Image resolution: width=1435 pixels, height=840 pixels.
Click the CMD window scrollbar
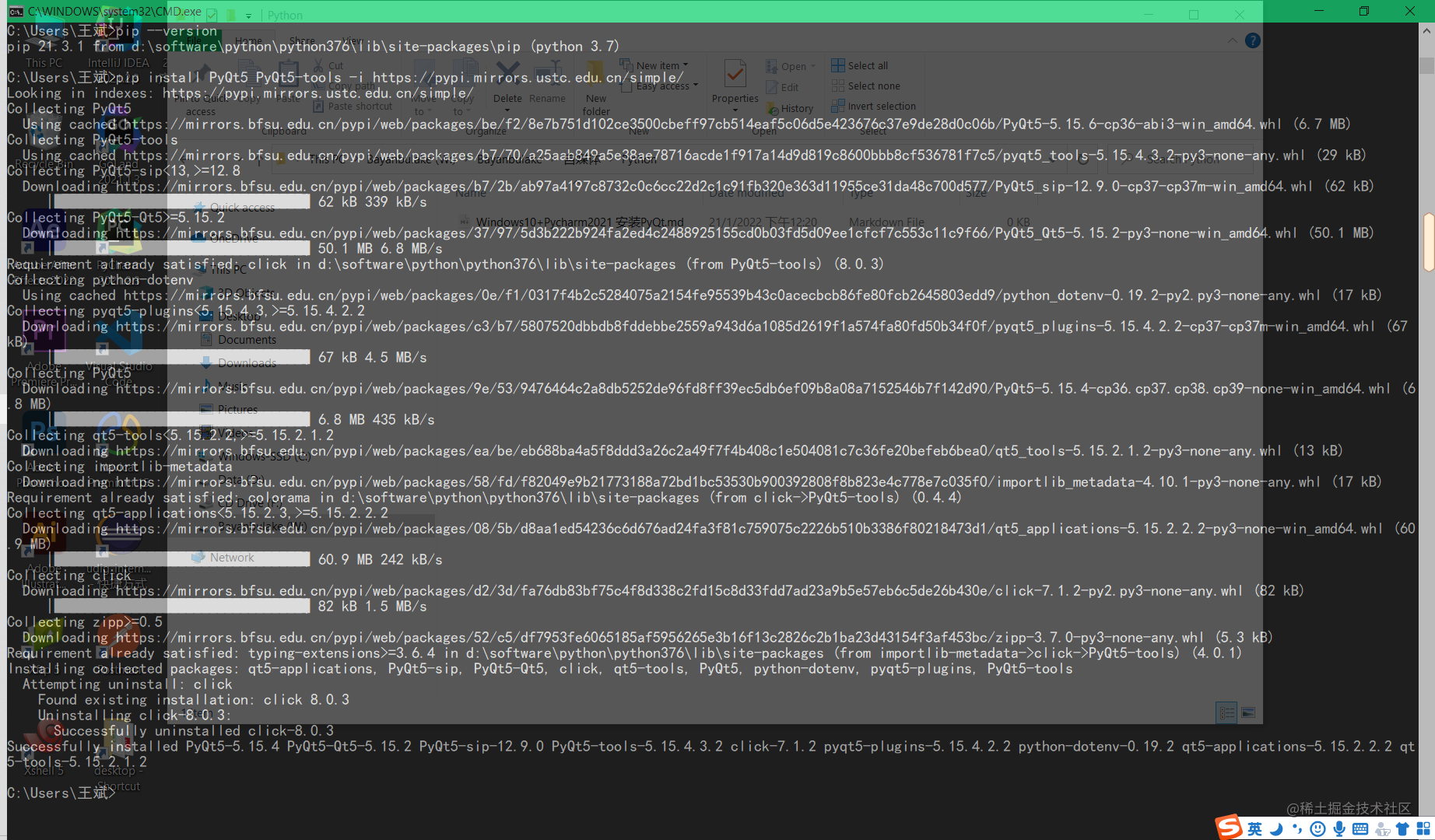click(x=1427, y=241)
